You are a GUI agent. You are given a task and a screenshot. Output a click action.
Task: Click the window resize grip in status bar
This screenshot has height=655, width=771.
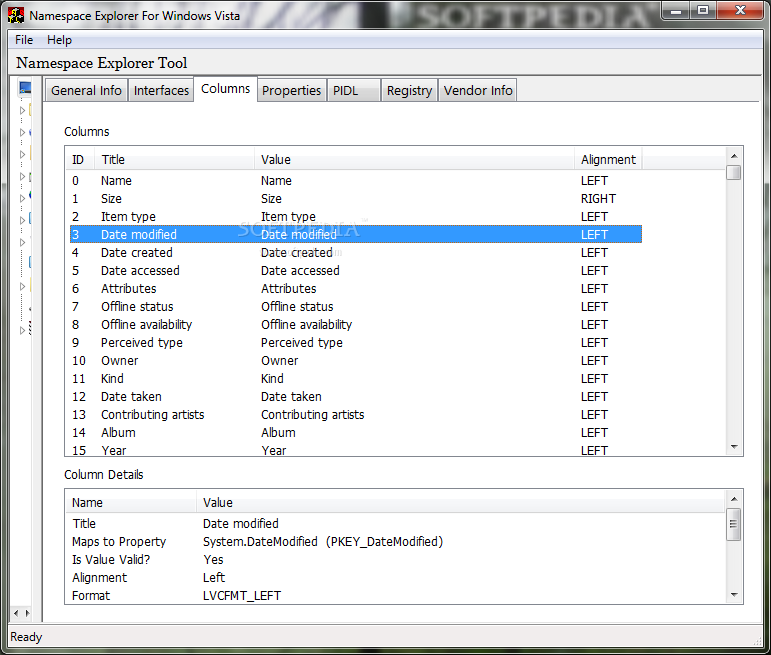[757, 641]
